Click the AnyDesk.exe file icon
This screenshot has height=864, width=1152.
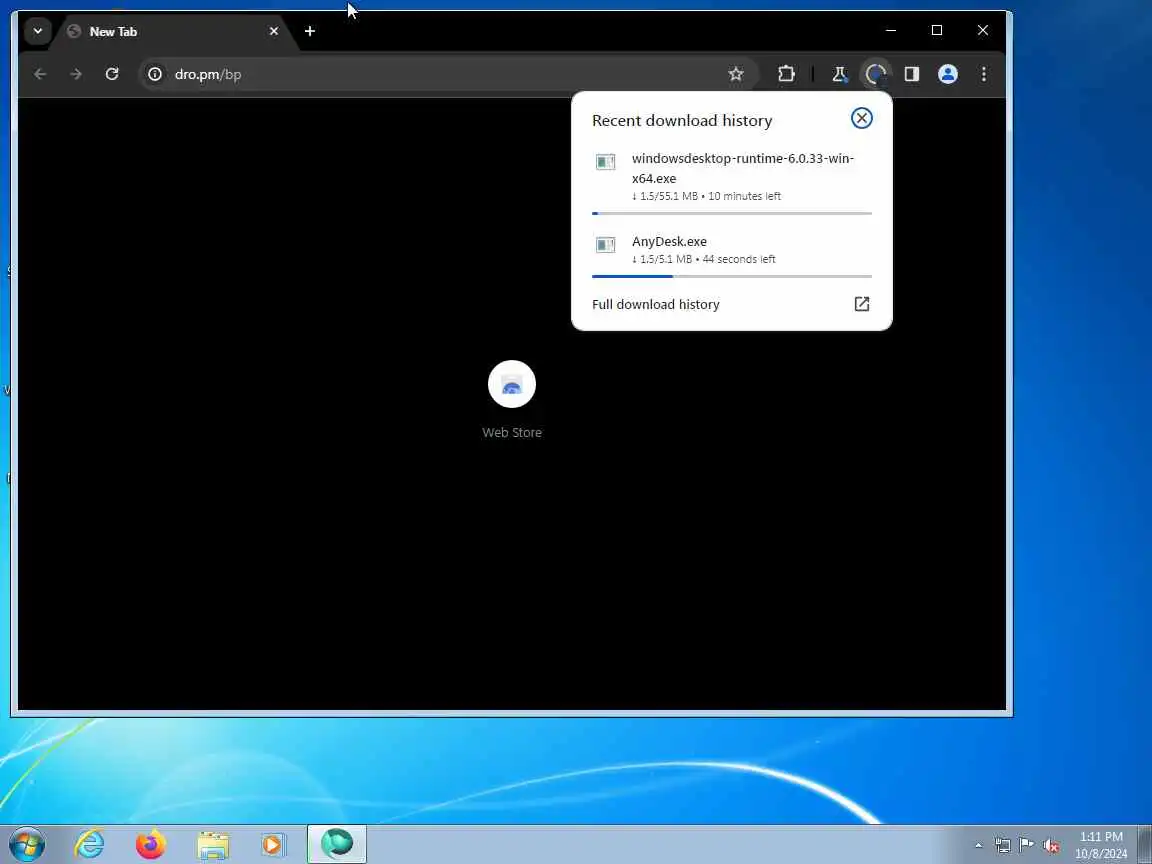click(605, 245)
